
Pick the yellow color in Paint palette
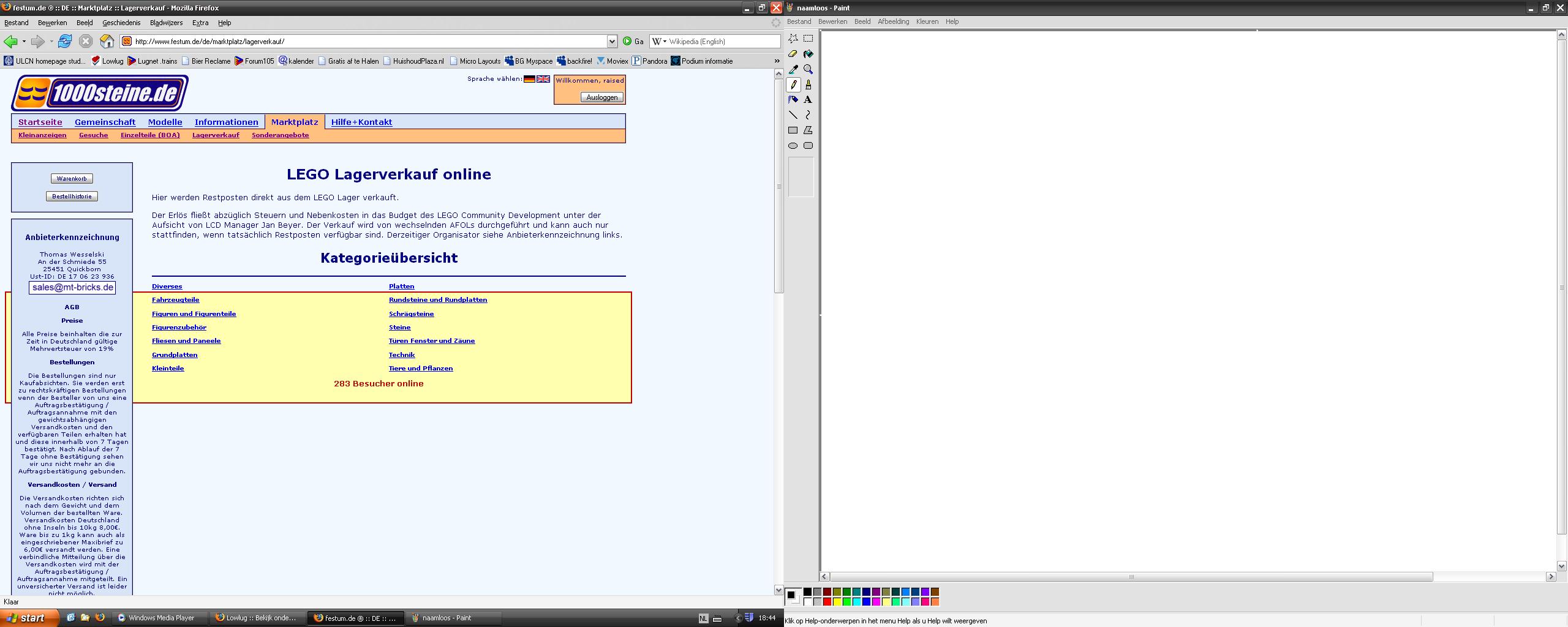[837, 602]
